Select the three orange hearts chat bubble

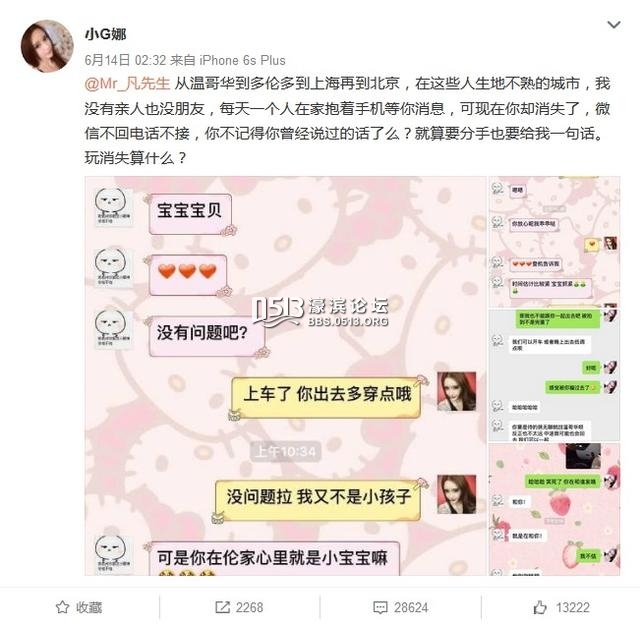click(188, 274)
